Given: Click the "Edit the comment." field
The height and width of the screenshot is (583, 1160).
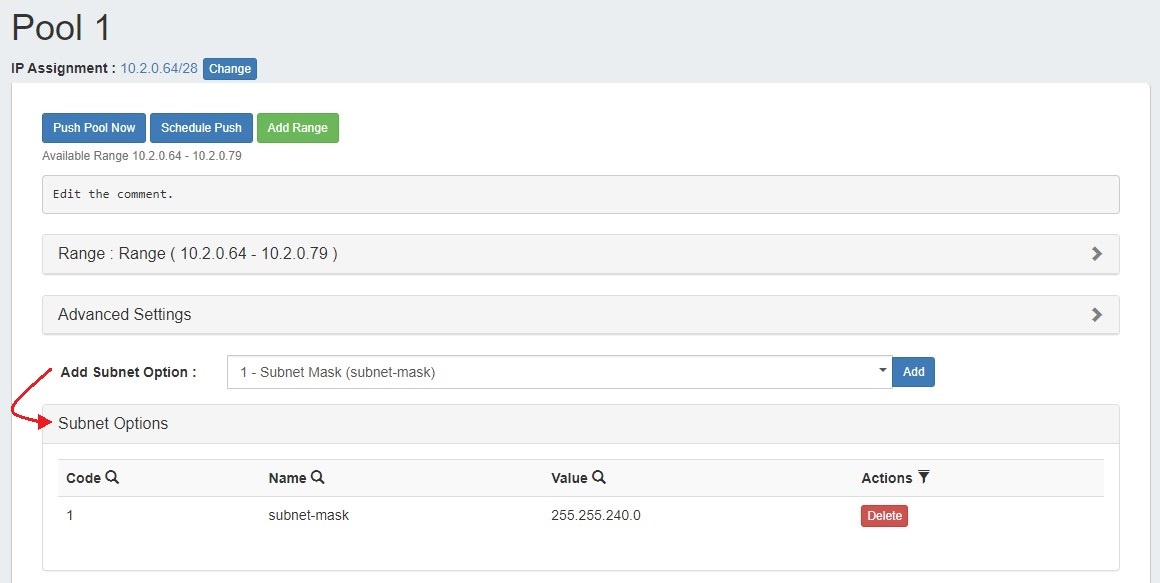Looking at the screenshot, I should [x=580, y=194].
